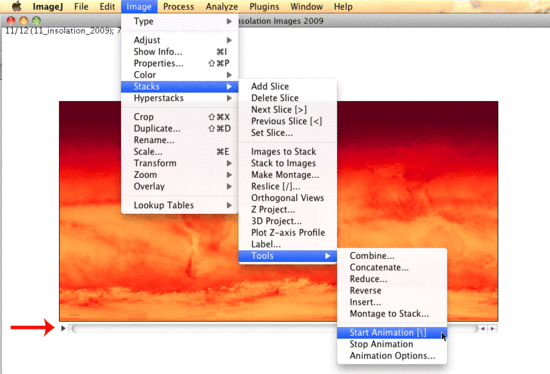Choose Label... in Stacks submenu

[x=288, y=244]
